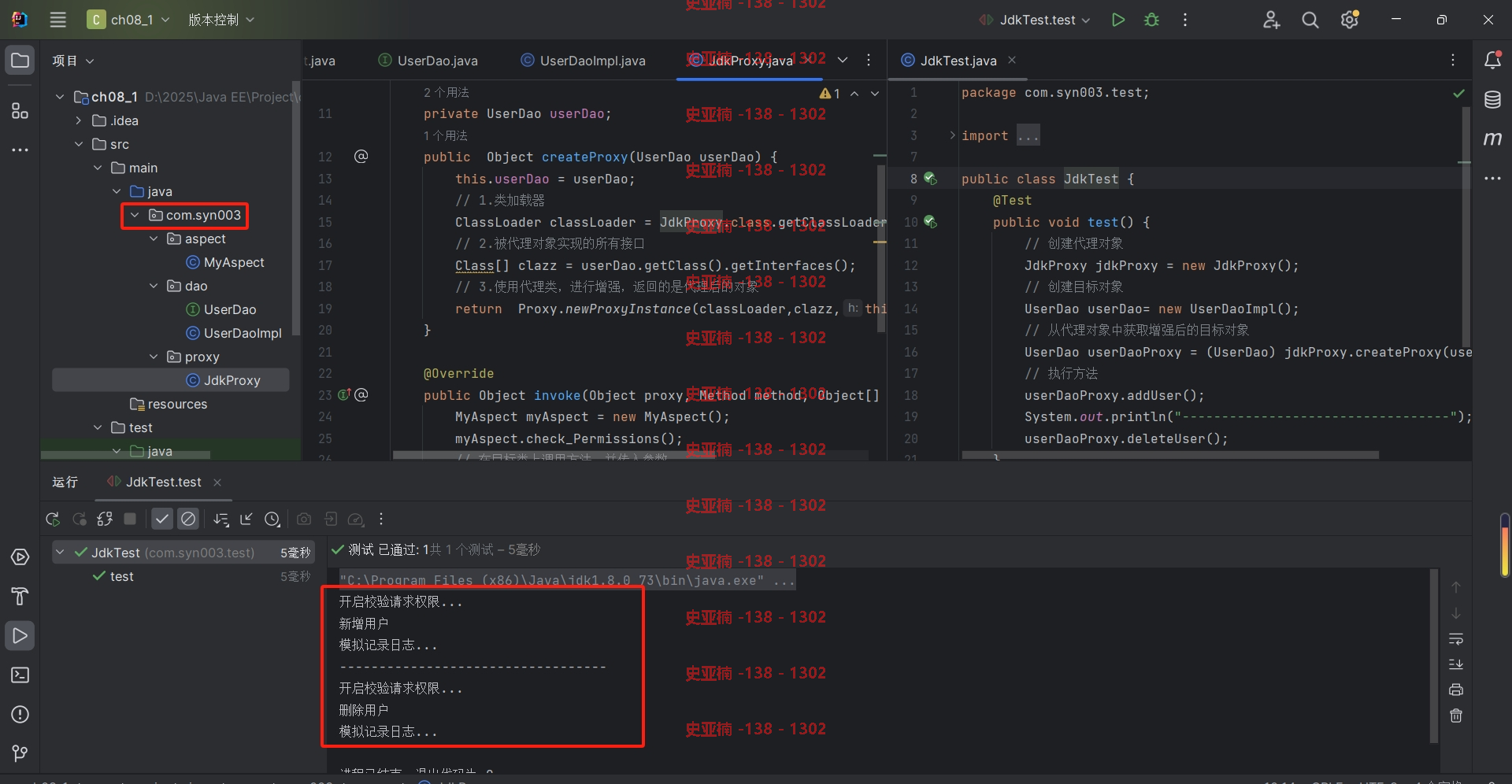Close the JdkTest.test run tab
The height and width of the screenshot is (784, 1512).
pyautogui.click(x=217, y=482)
